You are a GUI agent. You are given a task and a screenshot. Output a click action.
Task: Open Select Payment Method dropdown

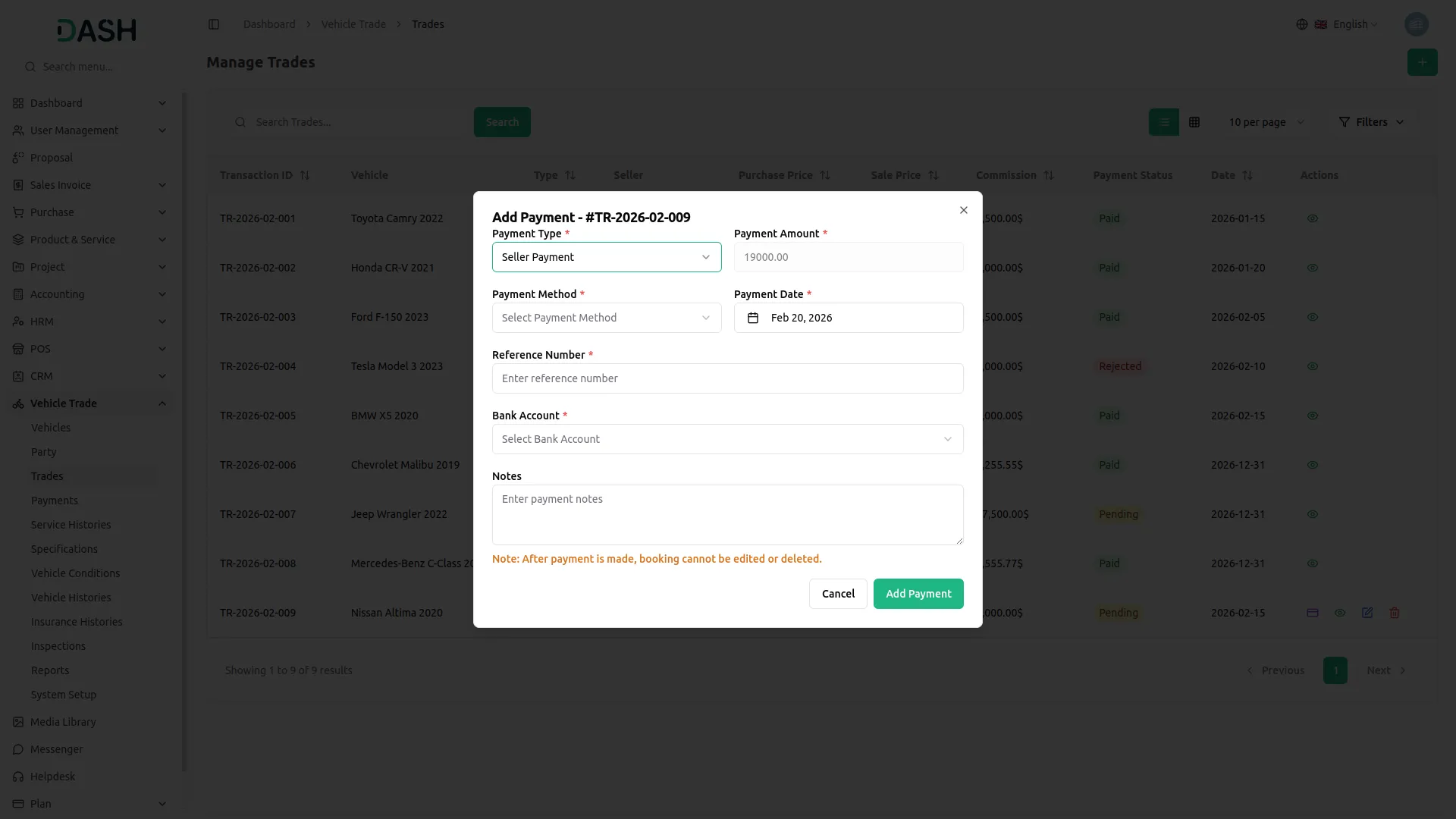(x=606, y=318)
